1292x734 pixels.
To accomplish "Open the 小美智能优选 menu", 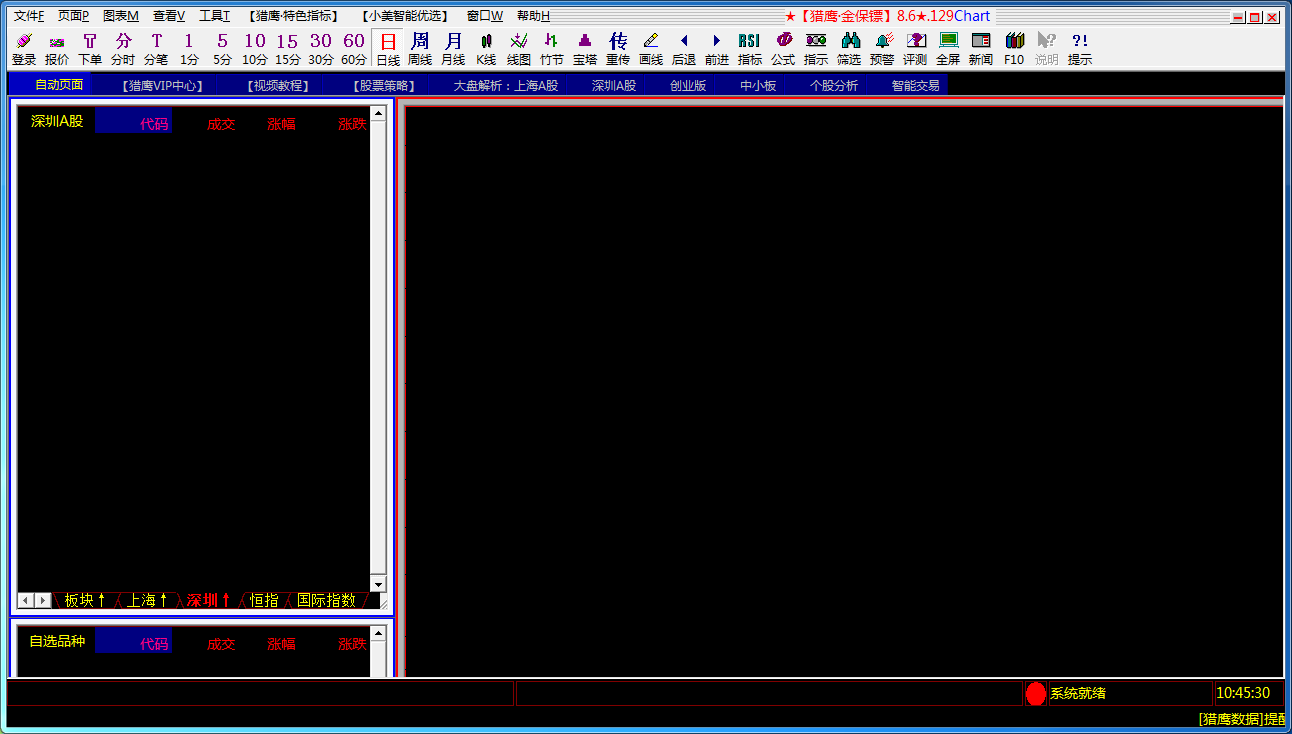I will point(404,16).
